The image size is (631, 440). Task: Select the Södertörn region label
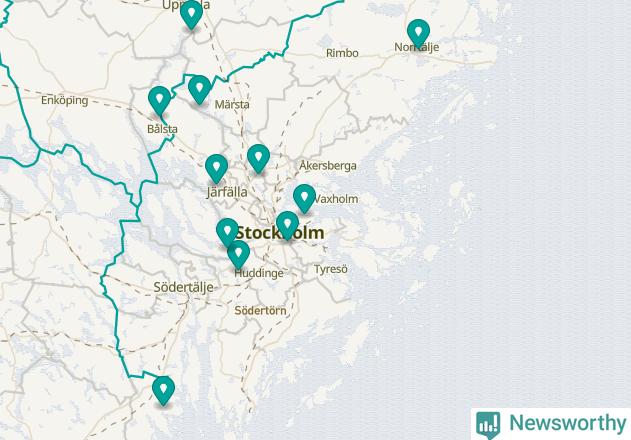(260, 310)
